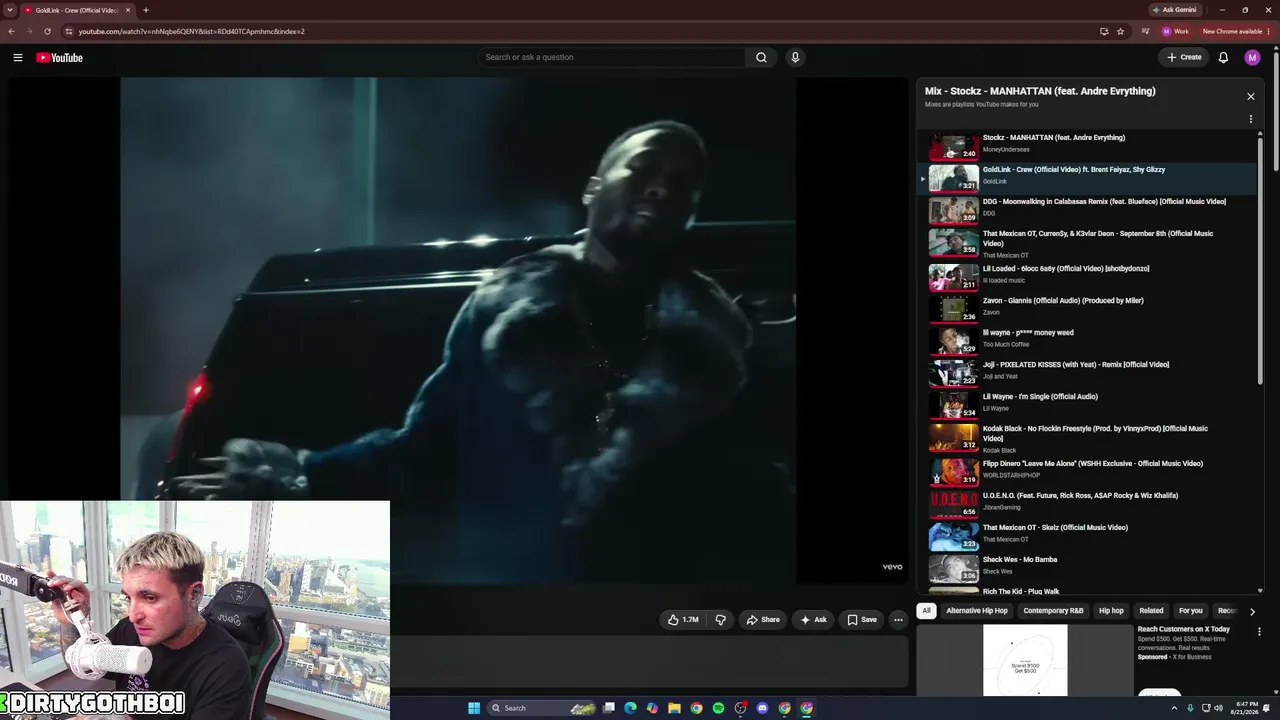The image size is (1280, 720).
Task: Select the Related chip
Action: click(x=1151, y=611)
